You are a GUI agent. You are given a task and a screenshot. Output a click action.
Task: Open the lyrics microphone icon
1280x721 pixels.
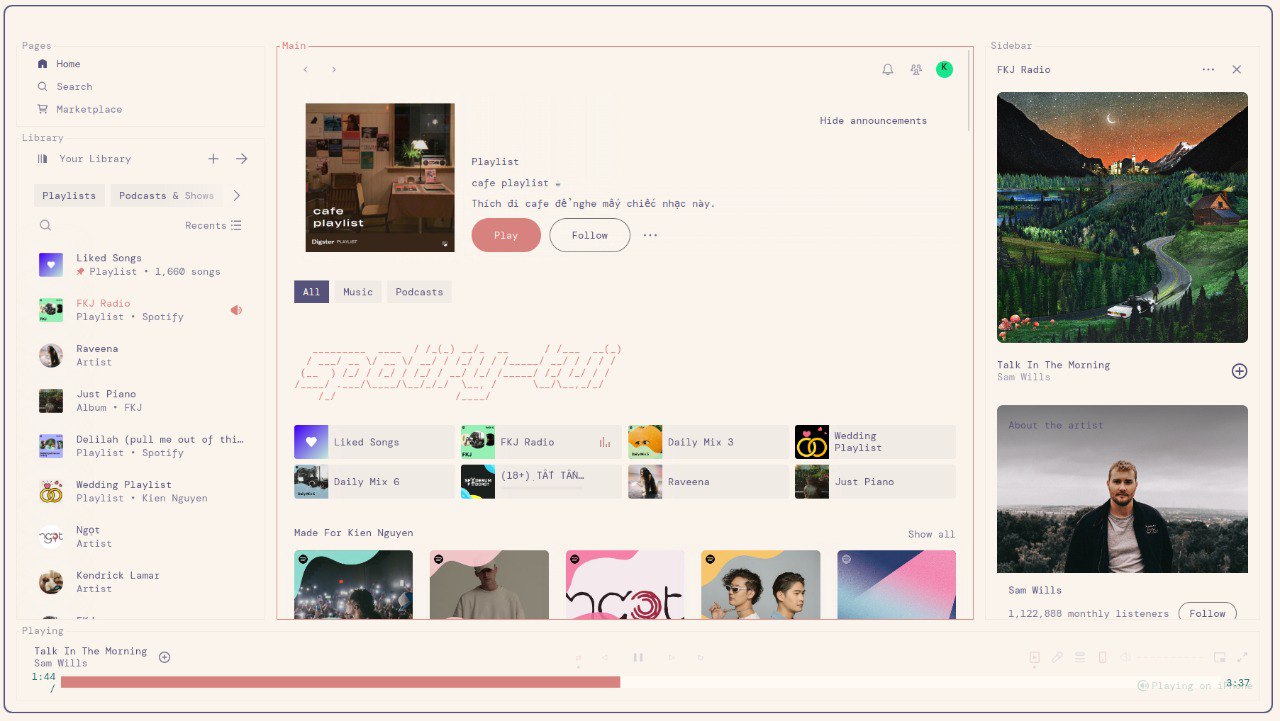click(1057, 657)
